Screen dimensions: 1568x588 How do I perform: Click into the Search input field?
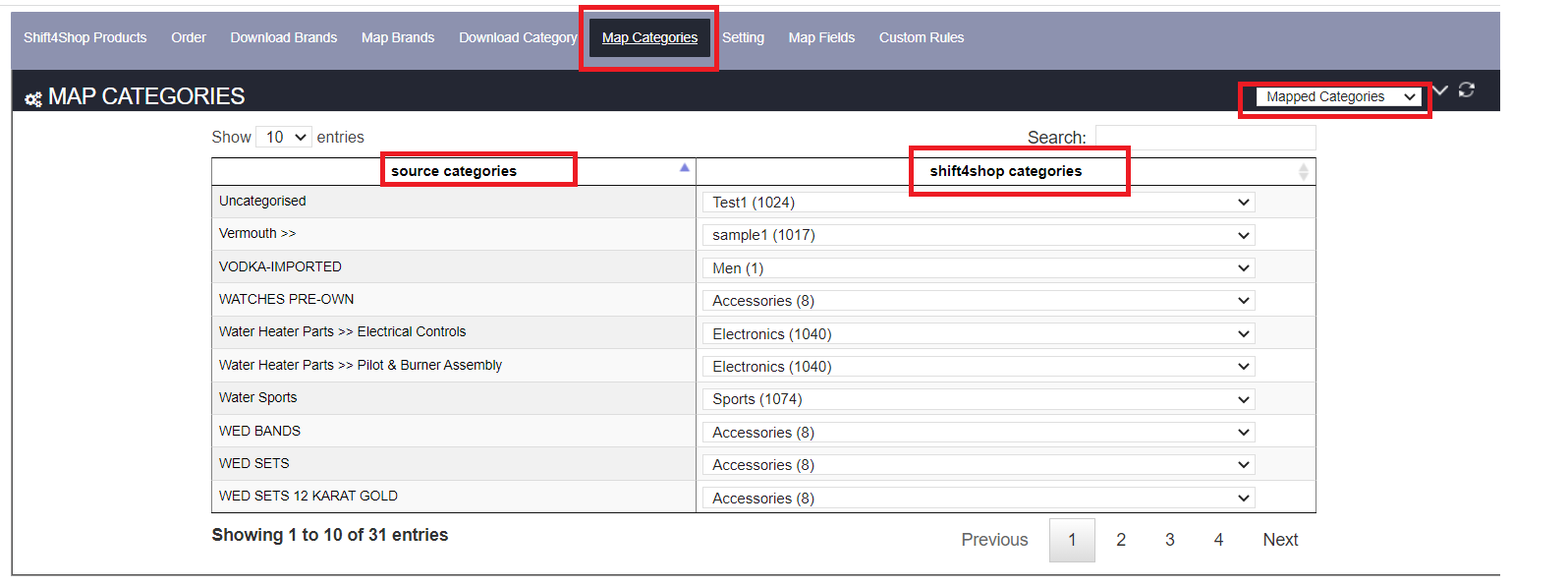click(x=1205, y=138)
